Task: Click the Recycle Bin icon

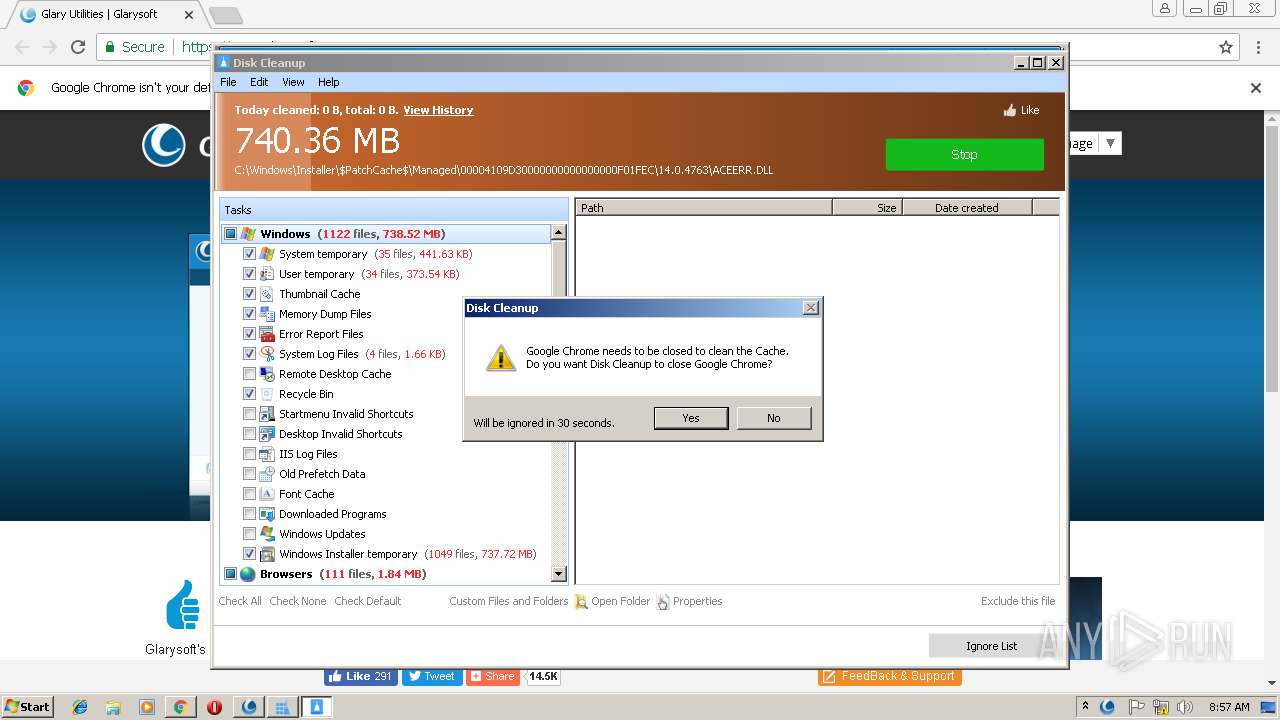Action: 267,394
